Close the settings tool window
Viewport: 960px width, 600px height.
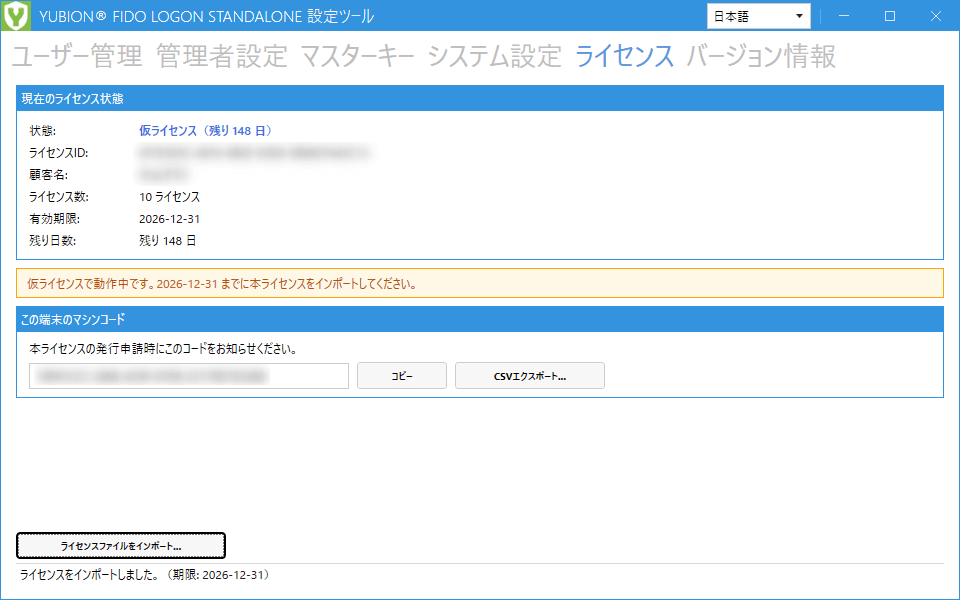point(936,16)
